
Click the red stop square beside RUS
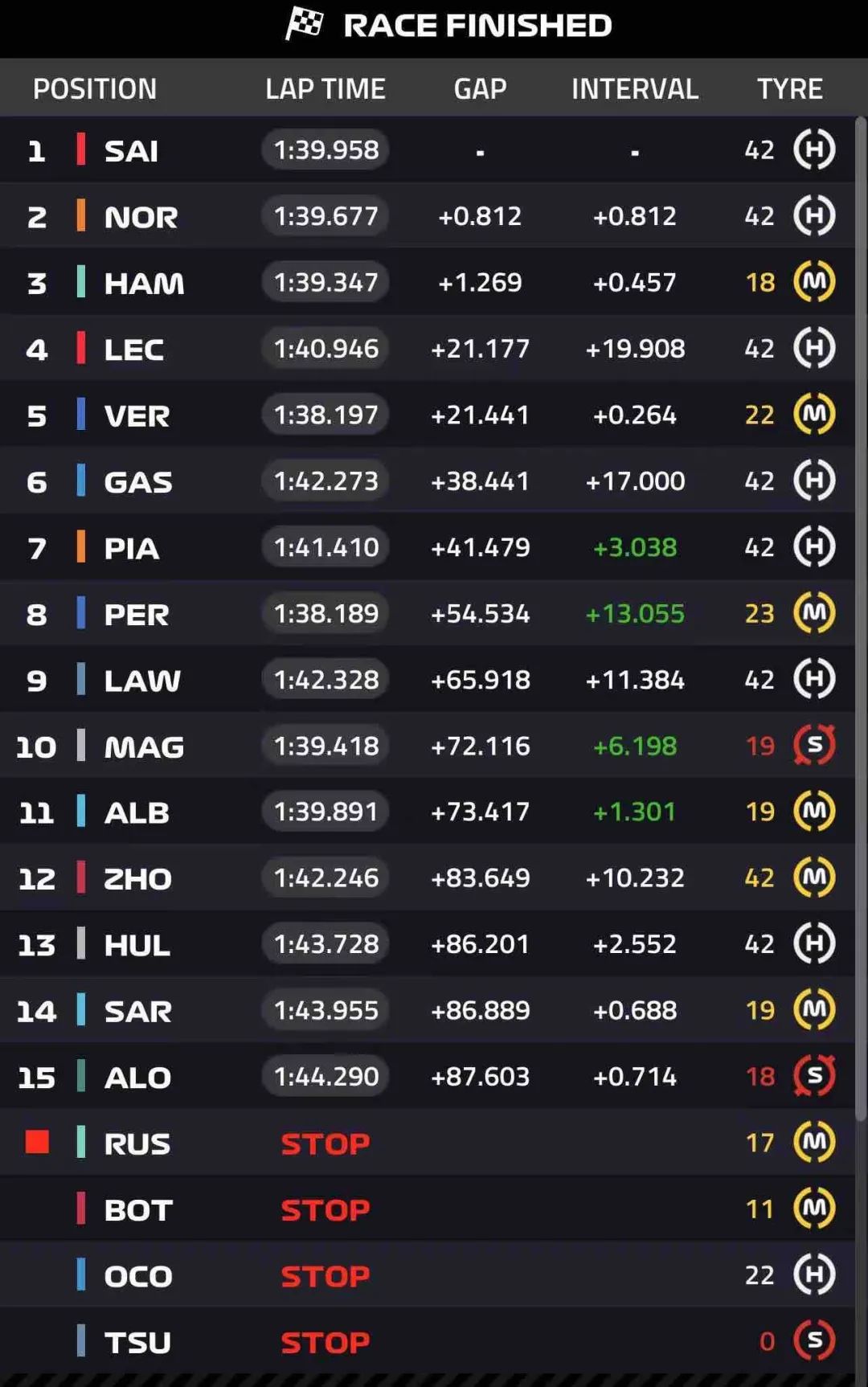[x=37, y=1142]
